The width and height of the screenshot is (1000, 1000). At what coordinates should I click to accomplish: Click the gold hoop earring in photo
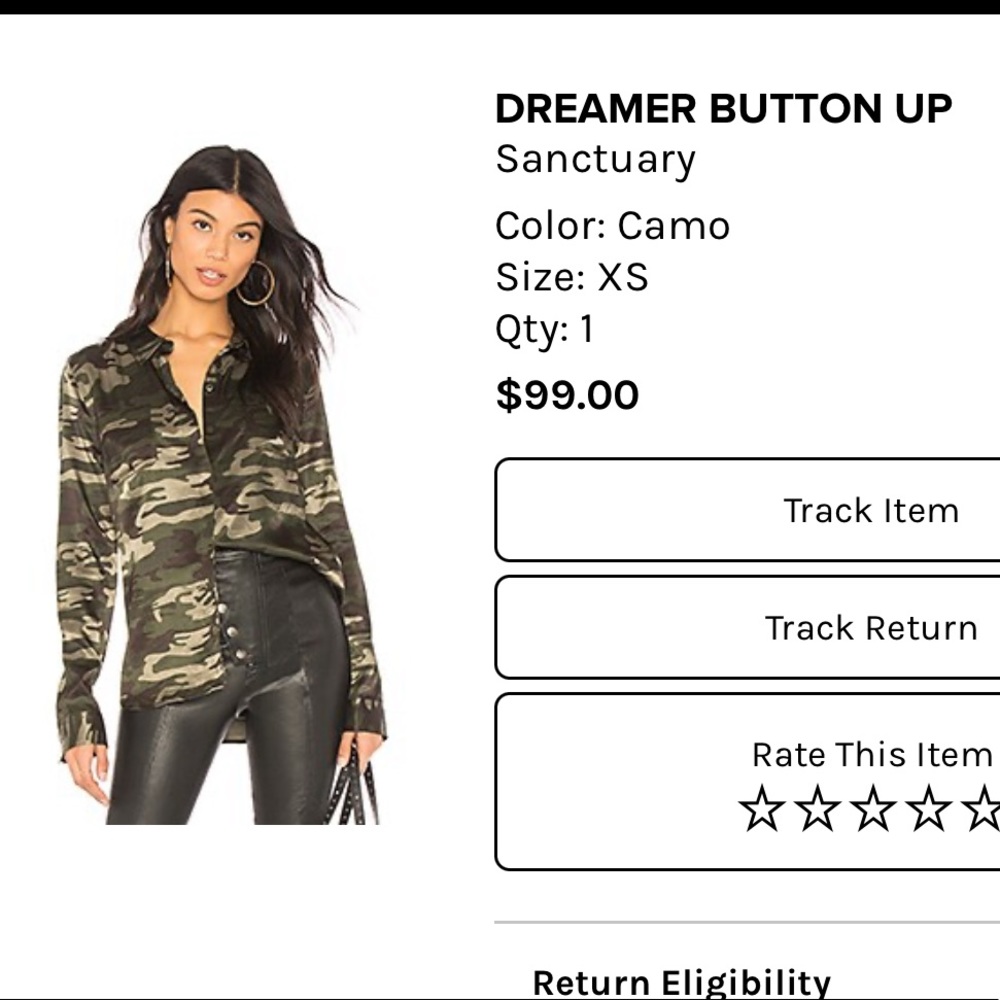click(256, 284)
